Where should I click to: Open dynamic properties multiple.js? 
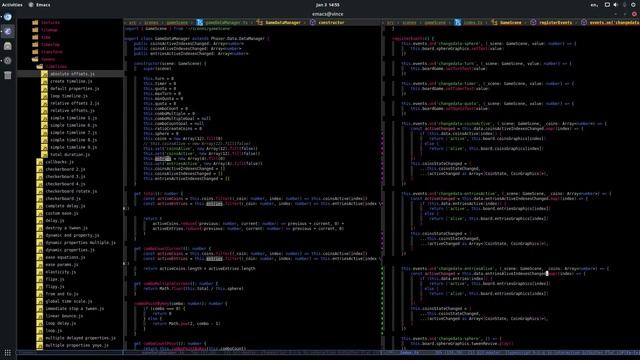[x=80, y=243]
